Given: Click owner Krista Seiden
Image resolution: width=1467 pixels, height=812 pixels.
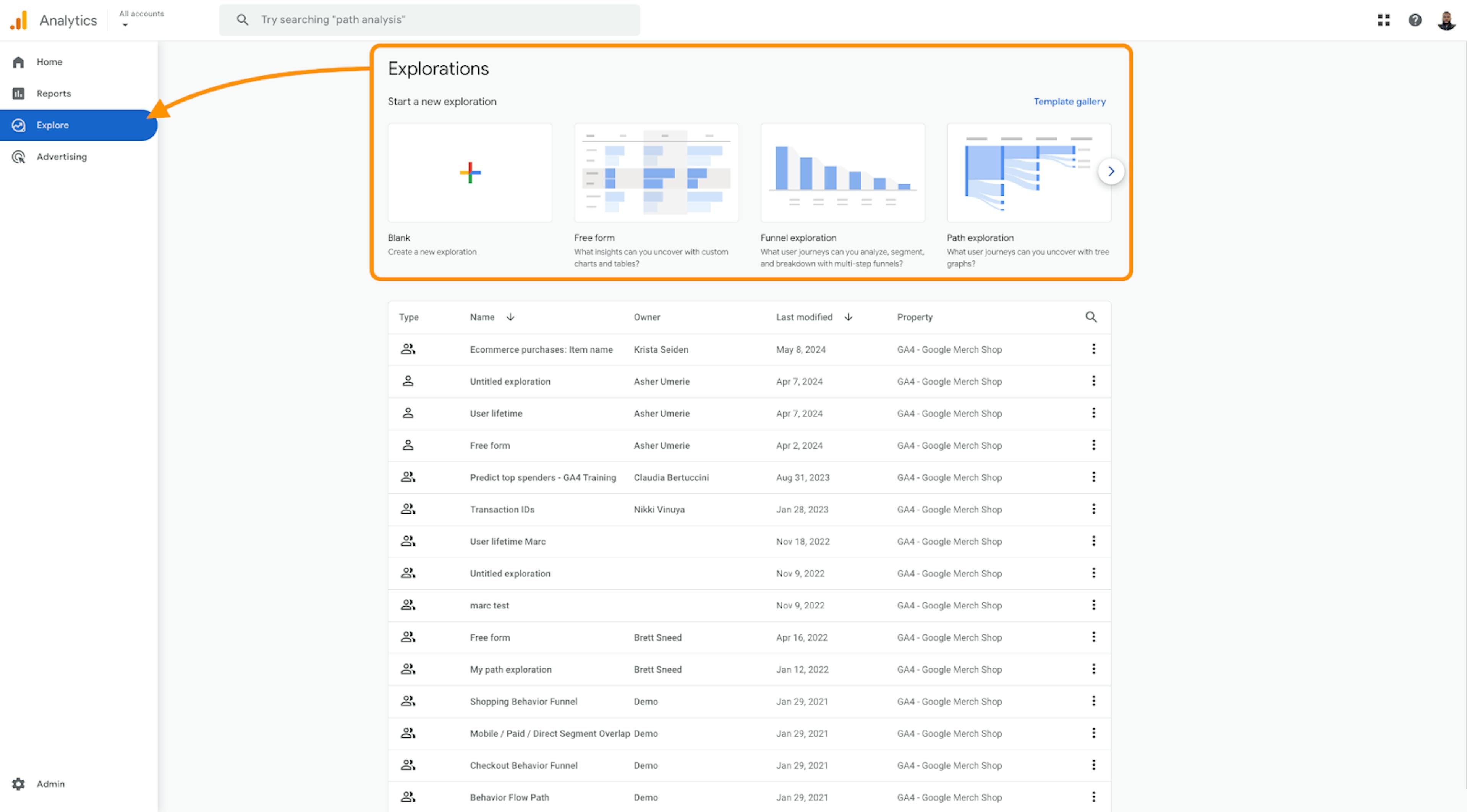Looking at the screenshot, I should point(661,349).
